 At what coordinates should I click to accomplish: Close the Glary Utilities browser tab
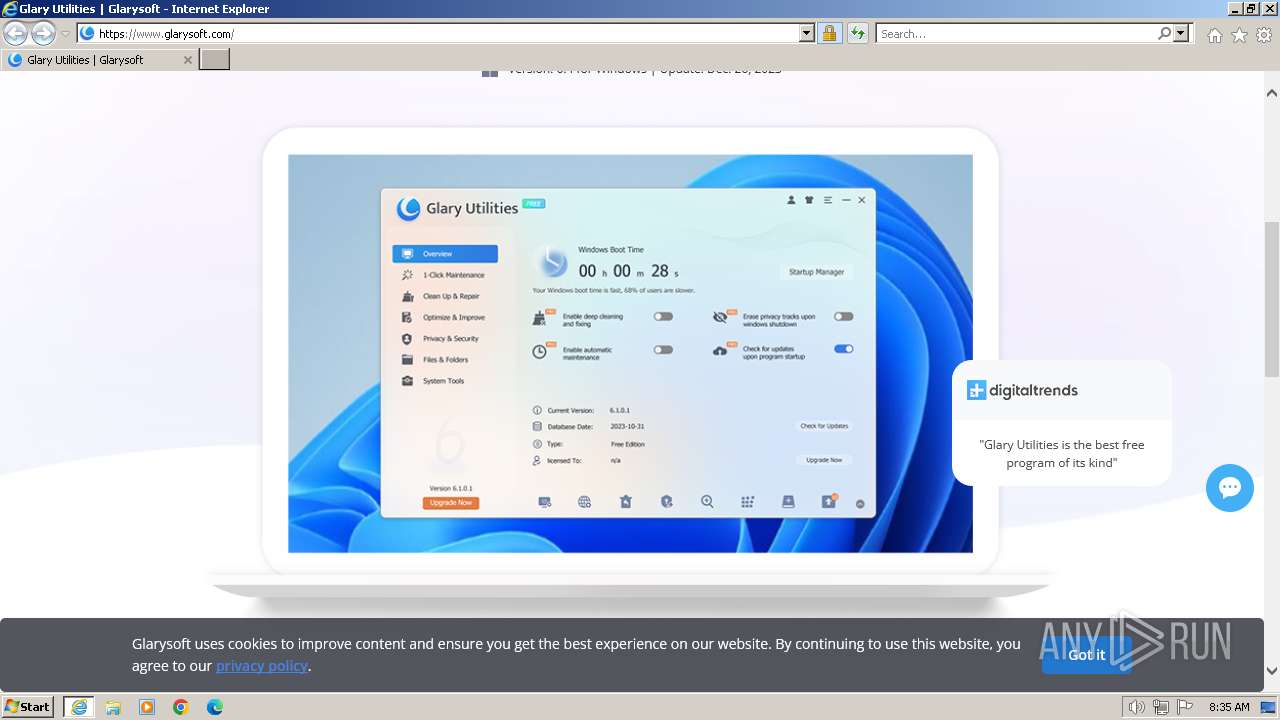(x=187, y=60)
